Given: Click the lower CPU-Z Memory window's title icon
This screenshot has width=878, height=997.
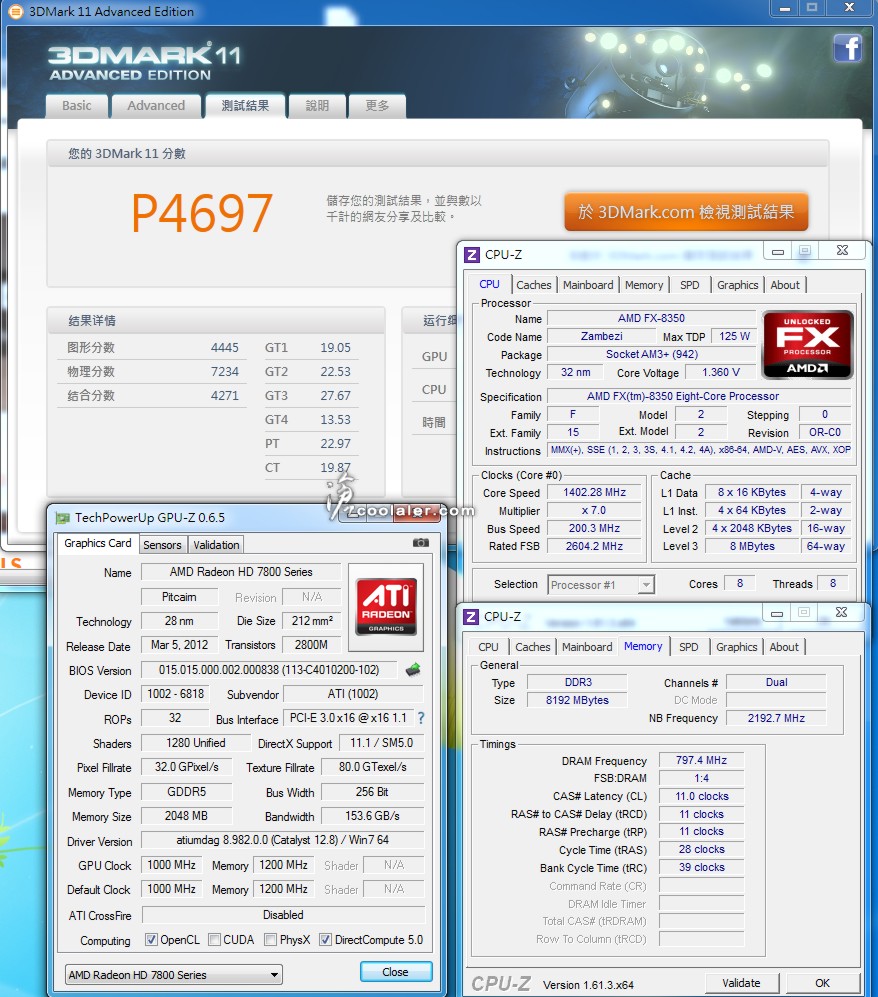Looking at the screenshot, I should point(470,617).
